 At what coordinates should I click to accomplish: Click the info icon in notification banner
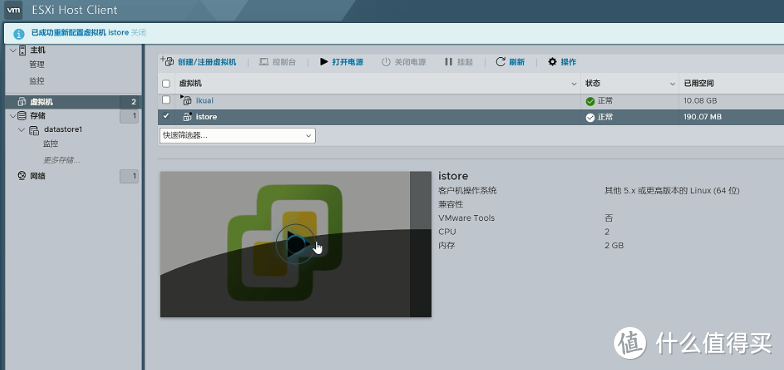pos(18,34)
